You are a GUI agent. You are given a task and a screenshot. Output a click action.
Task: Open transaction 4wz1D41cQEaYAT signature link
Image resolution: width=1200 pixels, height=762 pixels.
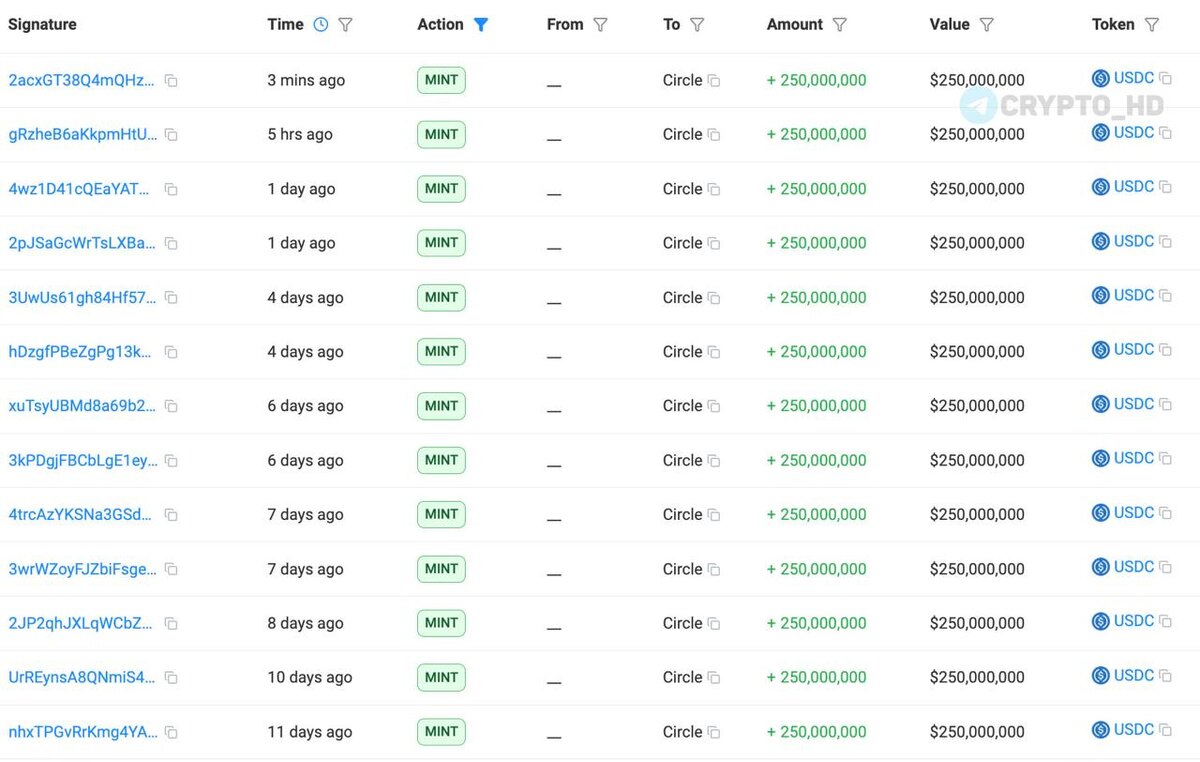(x=81, y=189)
